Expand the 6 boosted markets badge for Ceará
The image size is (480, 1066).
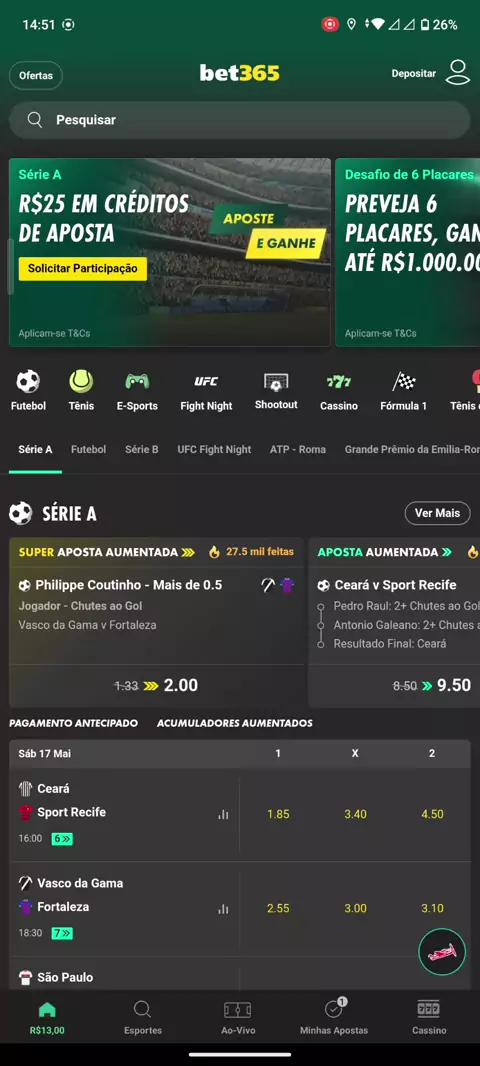(x=62, y=839)
